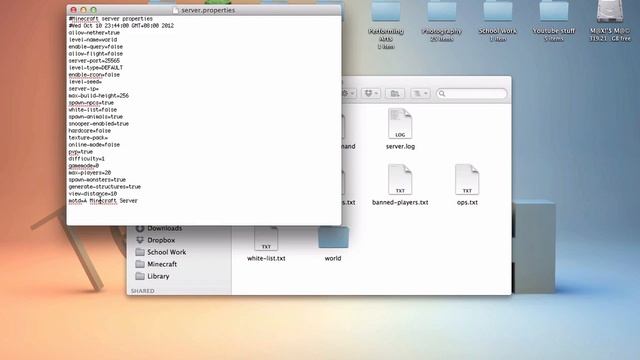Click the "snooper-enabled=true" line
The image size is (640, 360).
(x=98, y=124)
